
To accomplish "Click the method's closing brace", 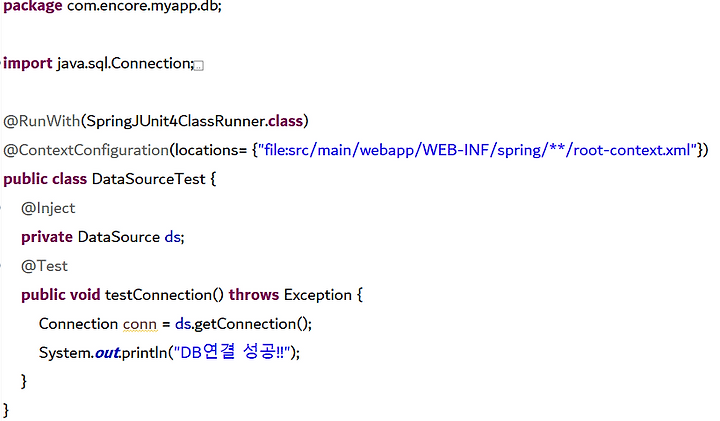I will (24, 382).
